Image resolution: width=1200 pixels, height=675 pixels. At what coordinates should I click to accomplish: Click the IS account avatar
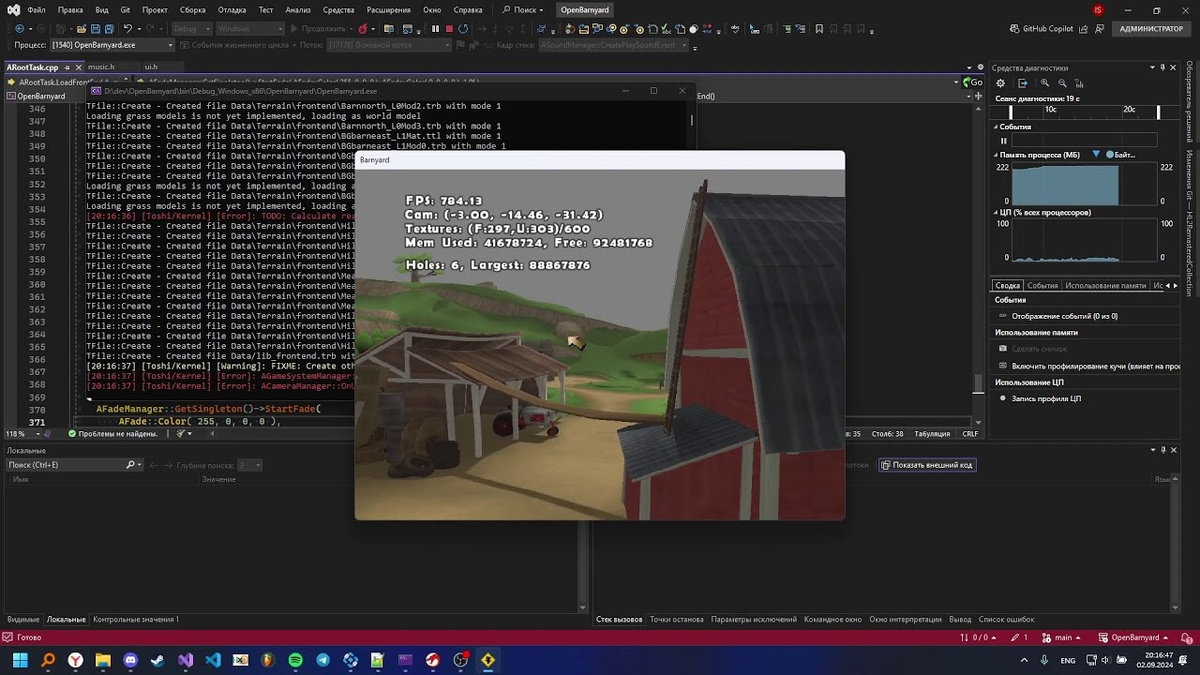pos(1099,10)
